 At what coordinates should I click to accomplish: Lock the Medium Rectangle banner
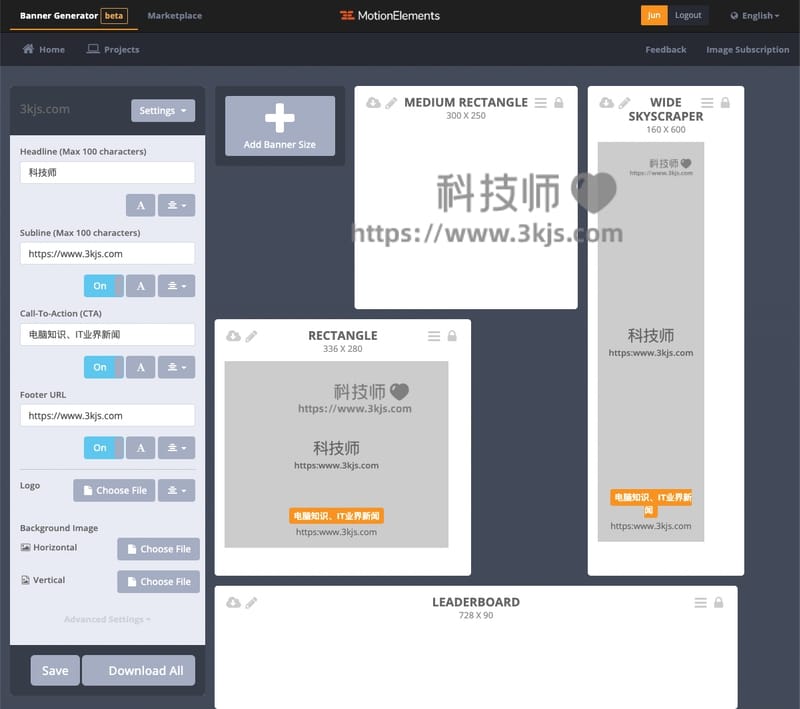(559, 103)
